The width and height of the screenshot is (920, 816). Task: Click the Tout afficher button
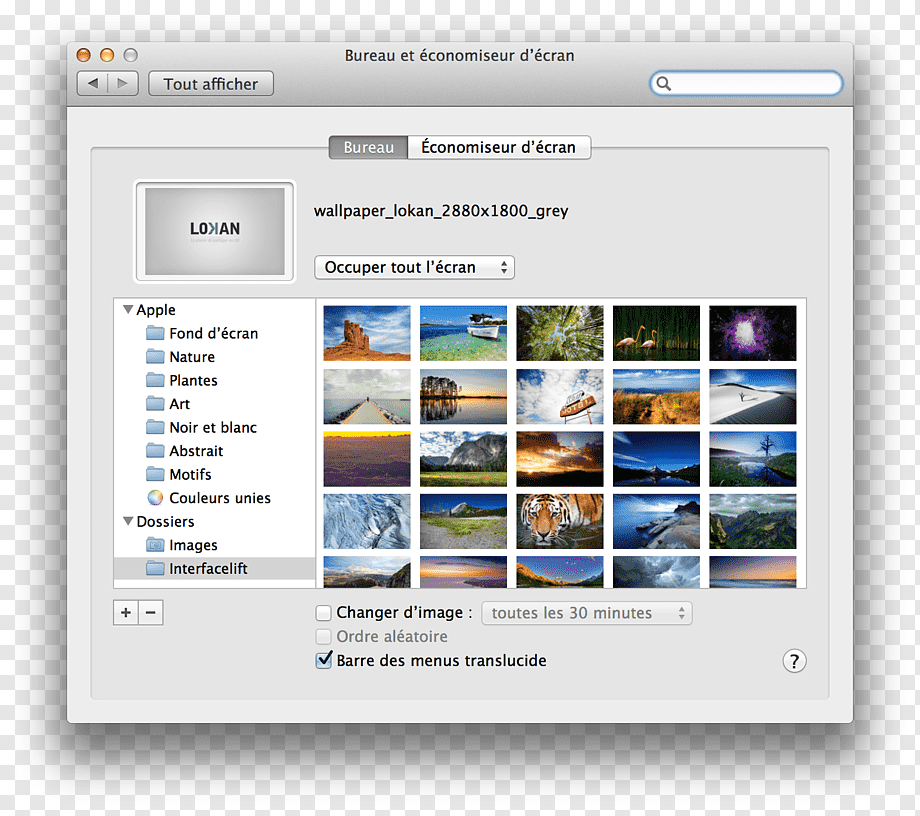pos(211,84)
